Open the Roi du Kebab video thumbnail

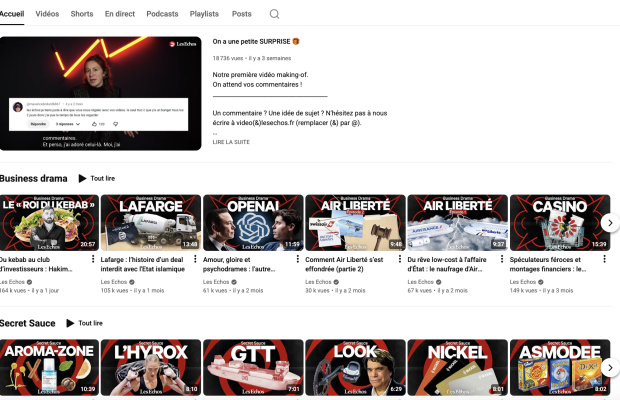[x=49, y=222]
